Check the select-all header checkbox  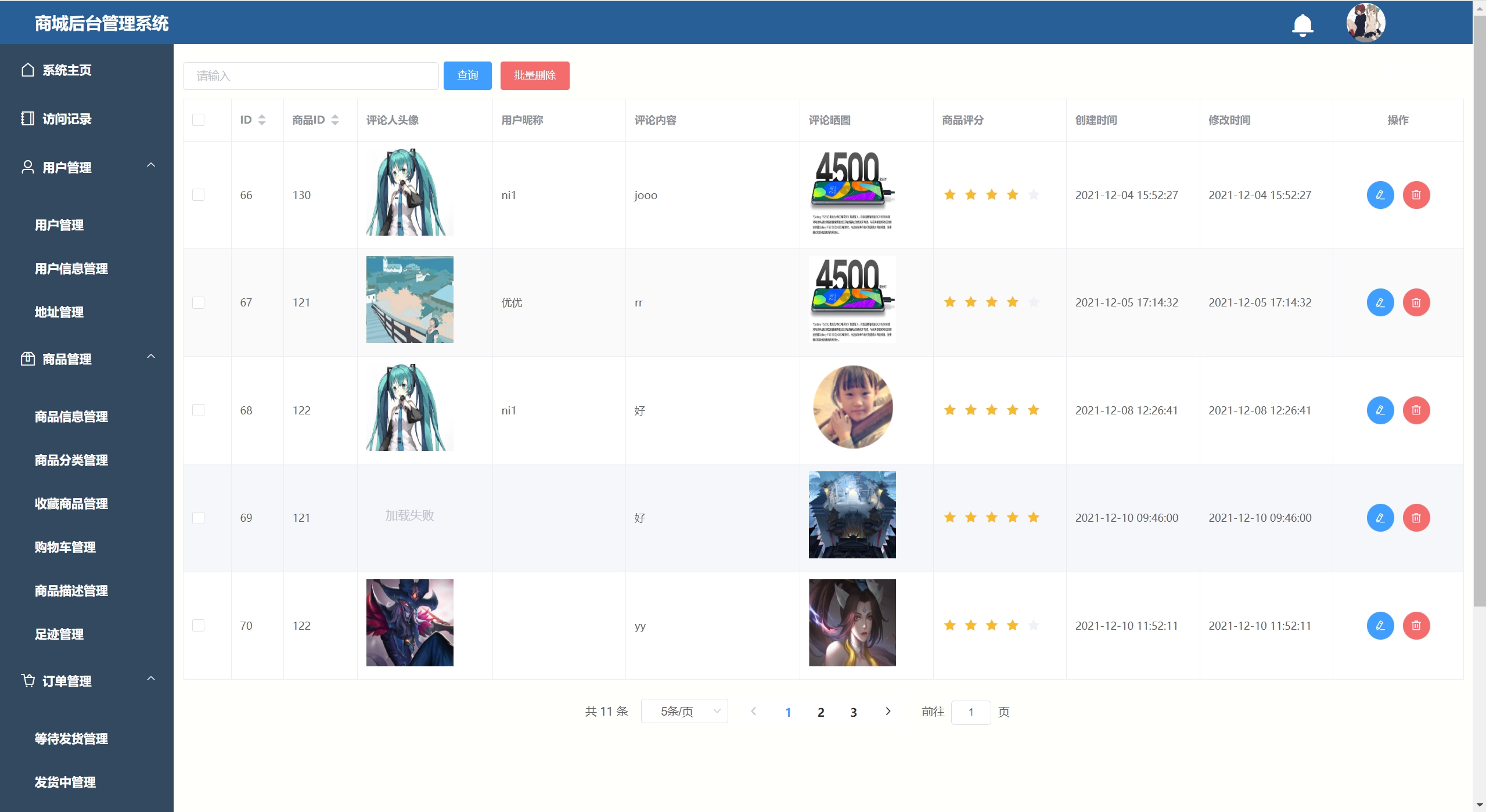199,120
